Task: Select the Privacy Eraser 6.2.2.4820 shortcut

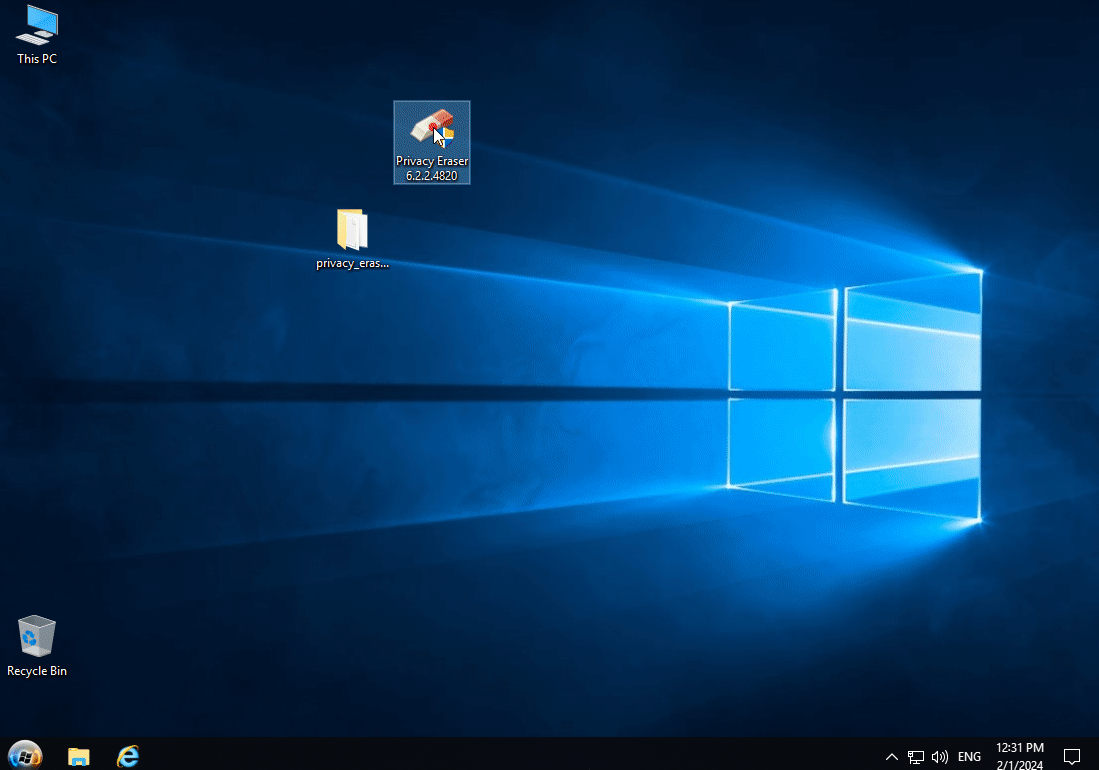Action: click(432, 142)
